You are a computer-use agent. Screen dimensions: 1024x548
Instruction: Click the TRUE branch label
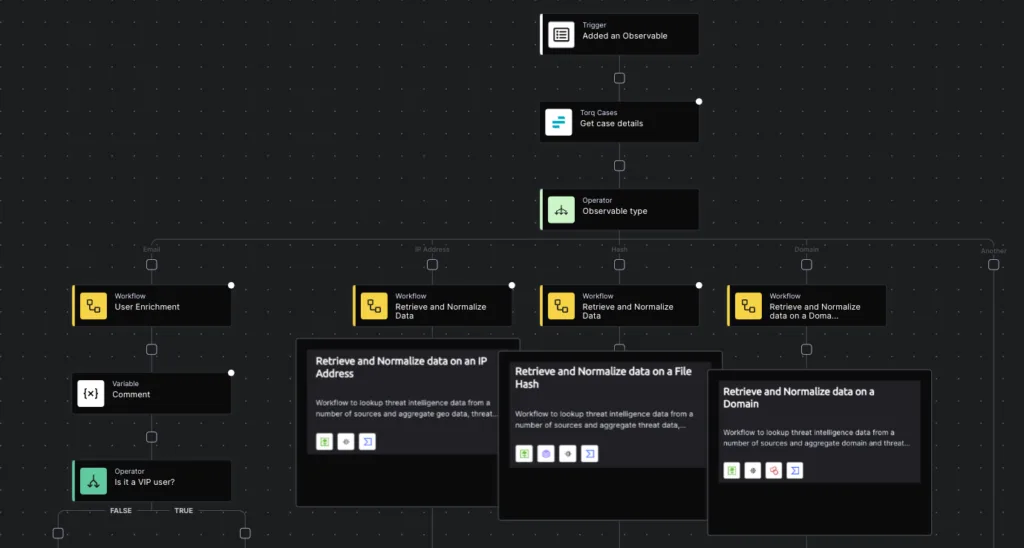[184, 511]
